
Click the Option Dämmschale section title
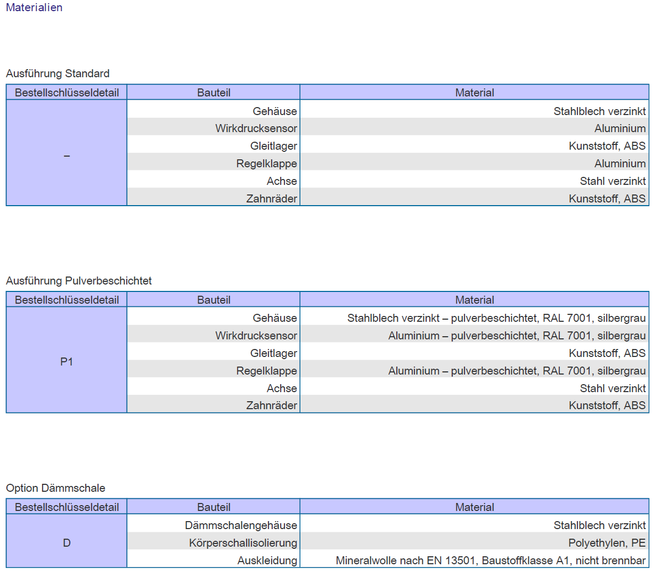coord(56,488)
